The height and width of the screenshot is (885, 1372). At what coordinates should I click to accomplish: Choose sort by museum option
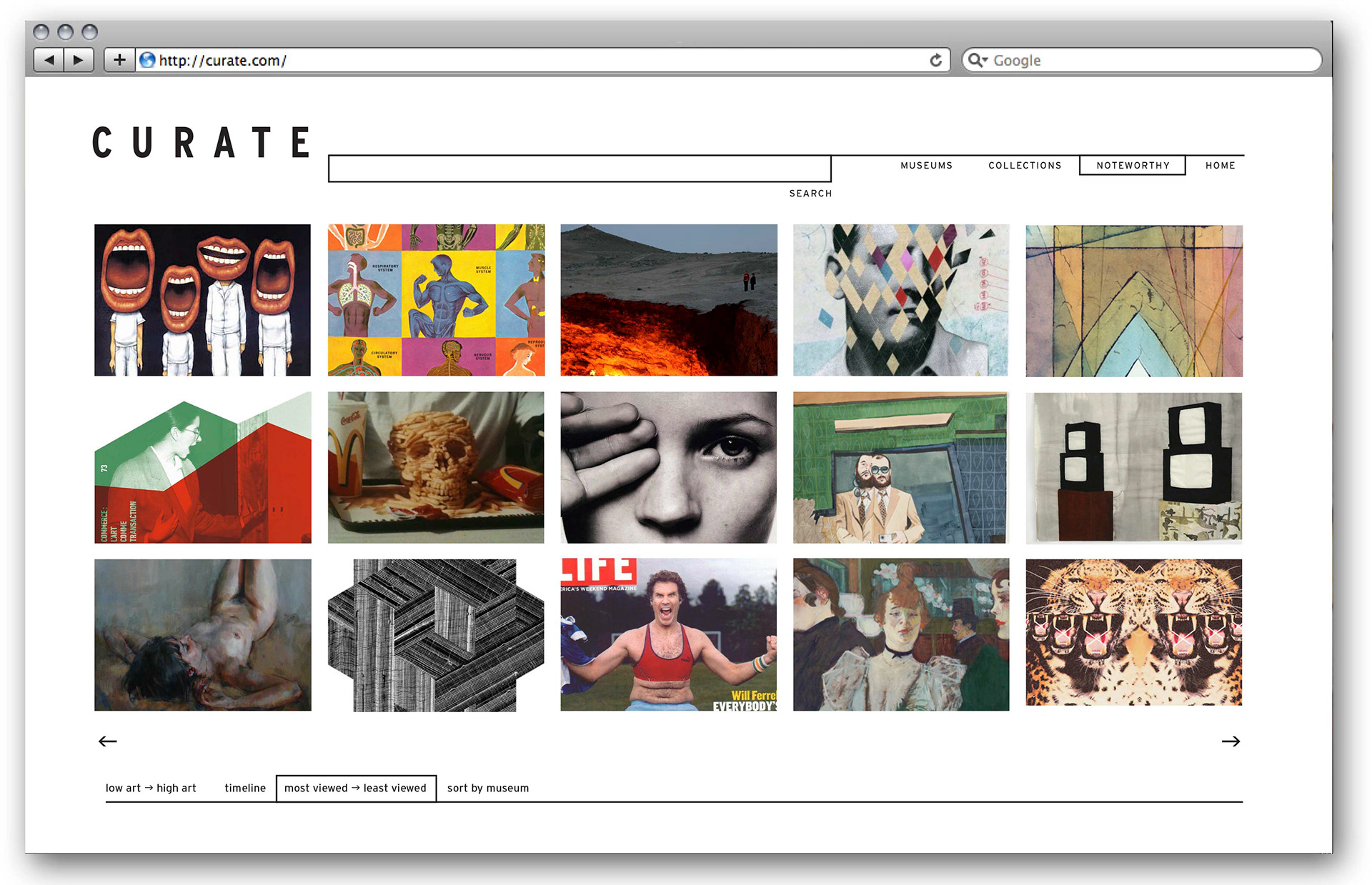[x=488, y=788]
